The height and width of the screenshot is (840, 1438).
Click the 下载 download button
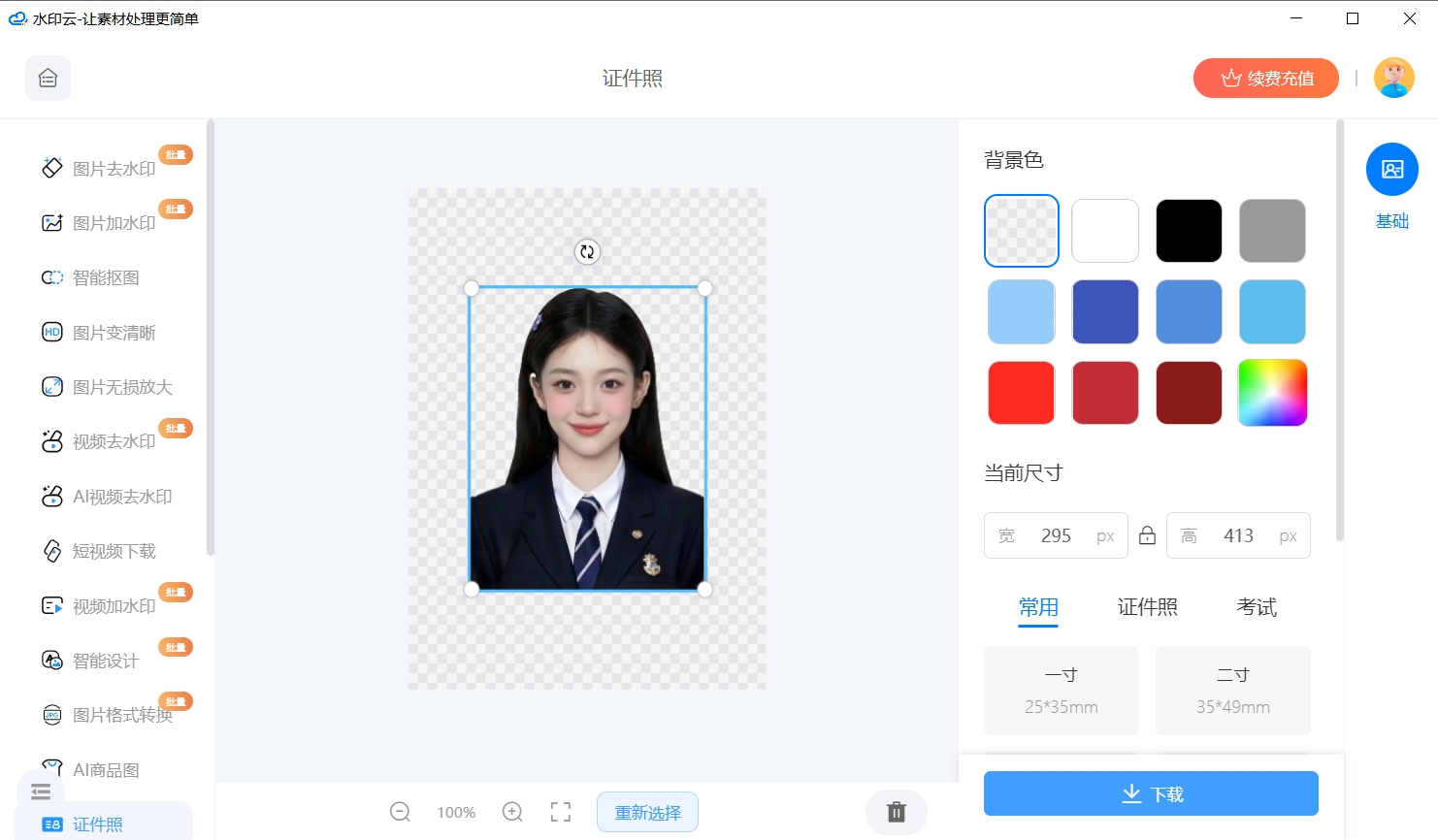click(1151, 793)
